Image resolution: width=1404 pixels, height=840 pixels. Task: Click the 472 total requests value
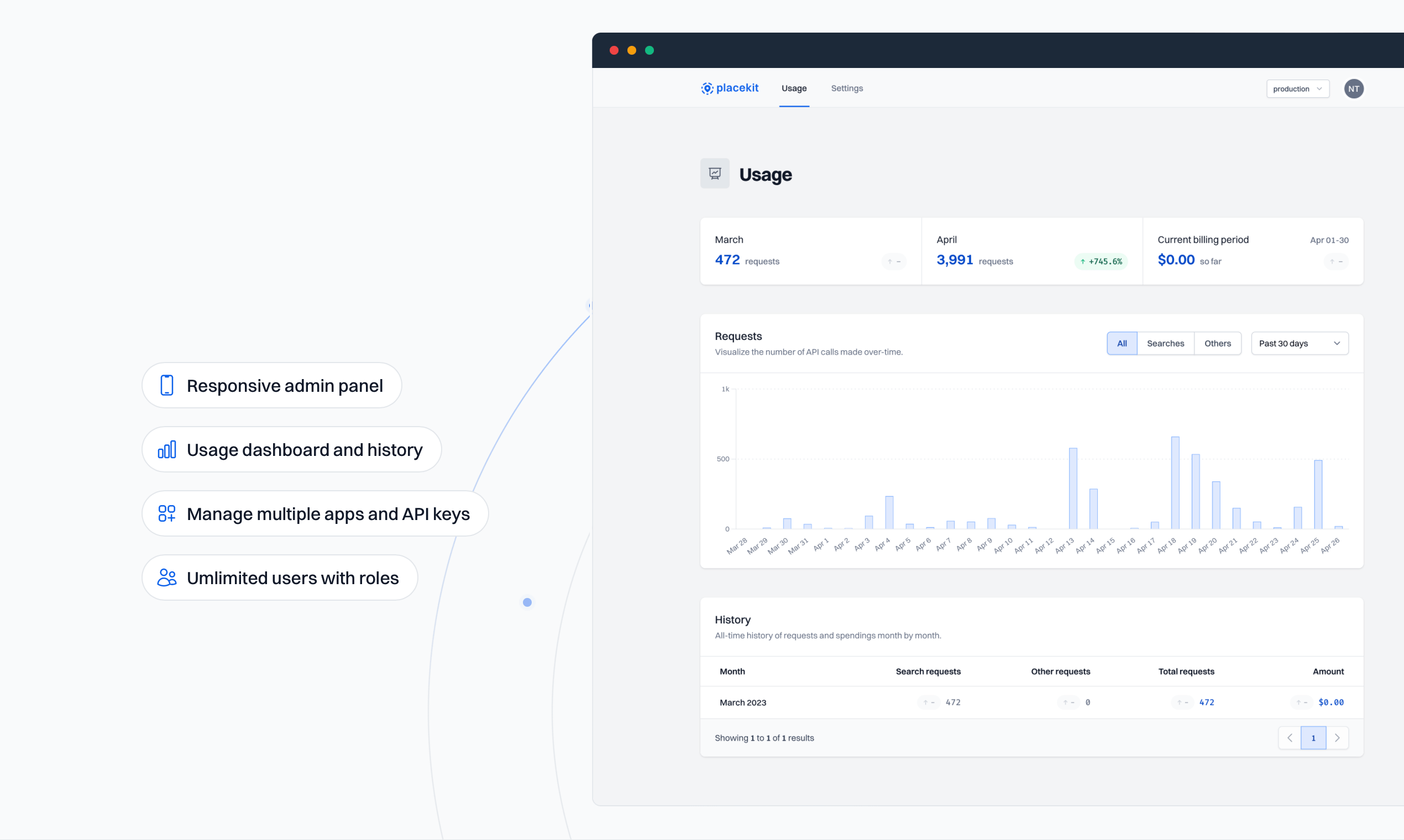[x=1207, y=702]
